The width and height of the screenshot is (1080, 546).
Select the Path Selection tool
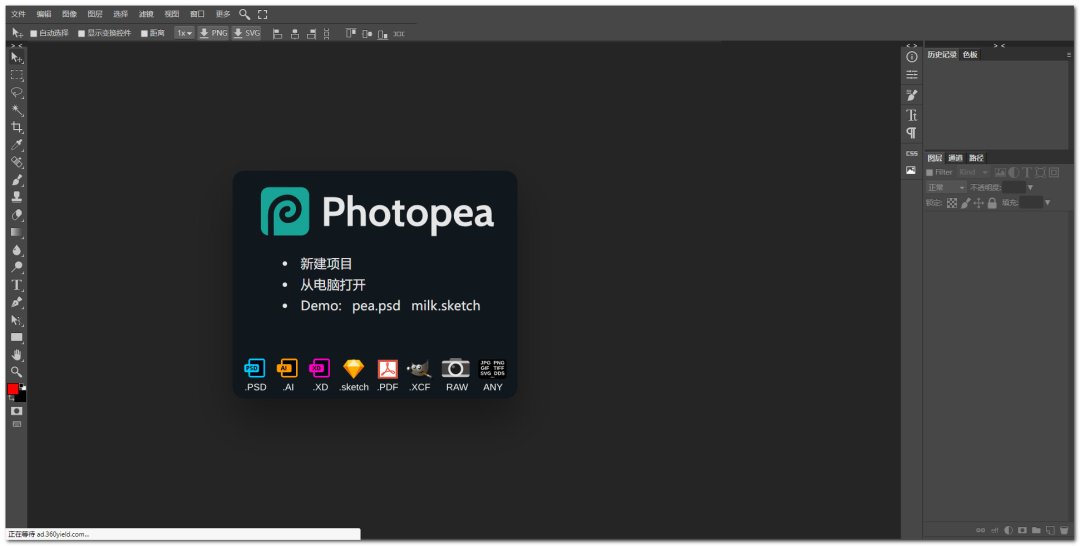click(x=17, y=320)
